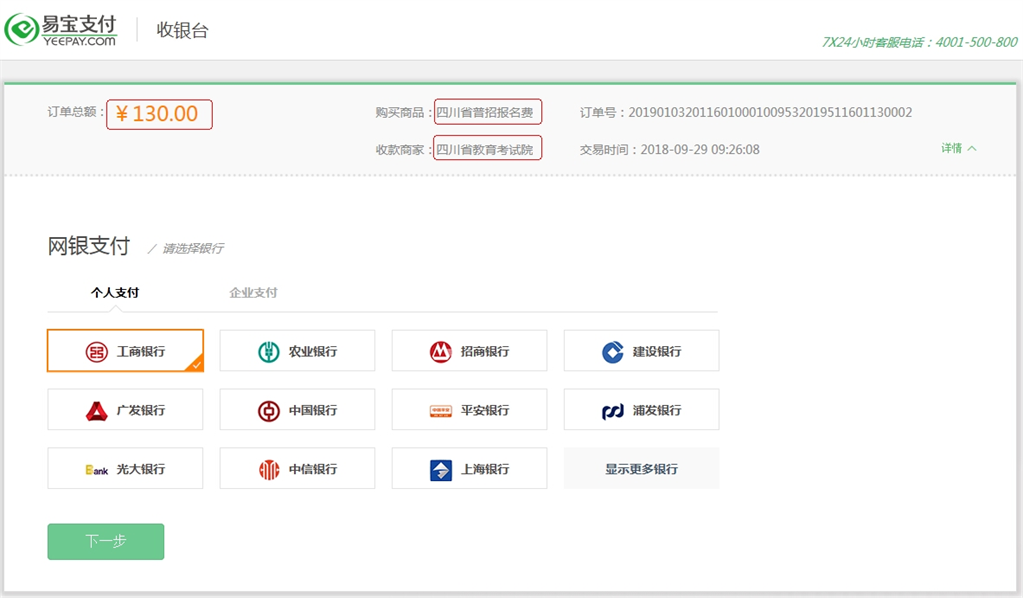Select 中国银行 payment option label

313,410
